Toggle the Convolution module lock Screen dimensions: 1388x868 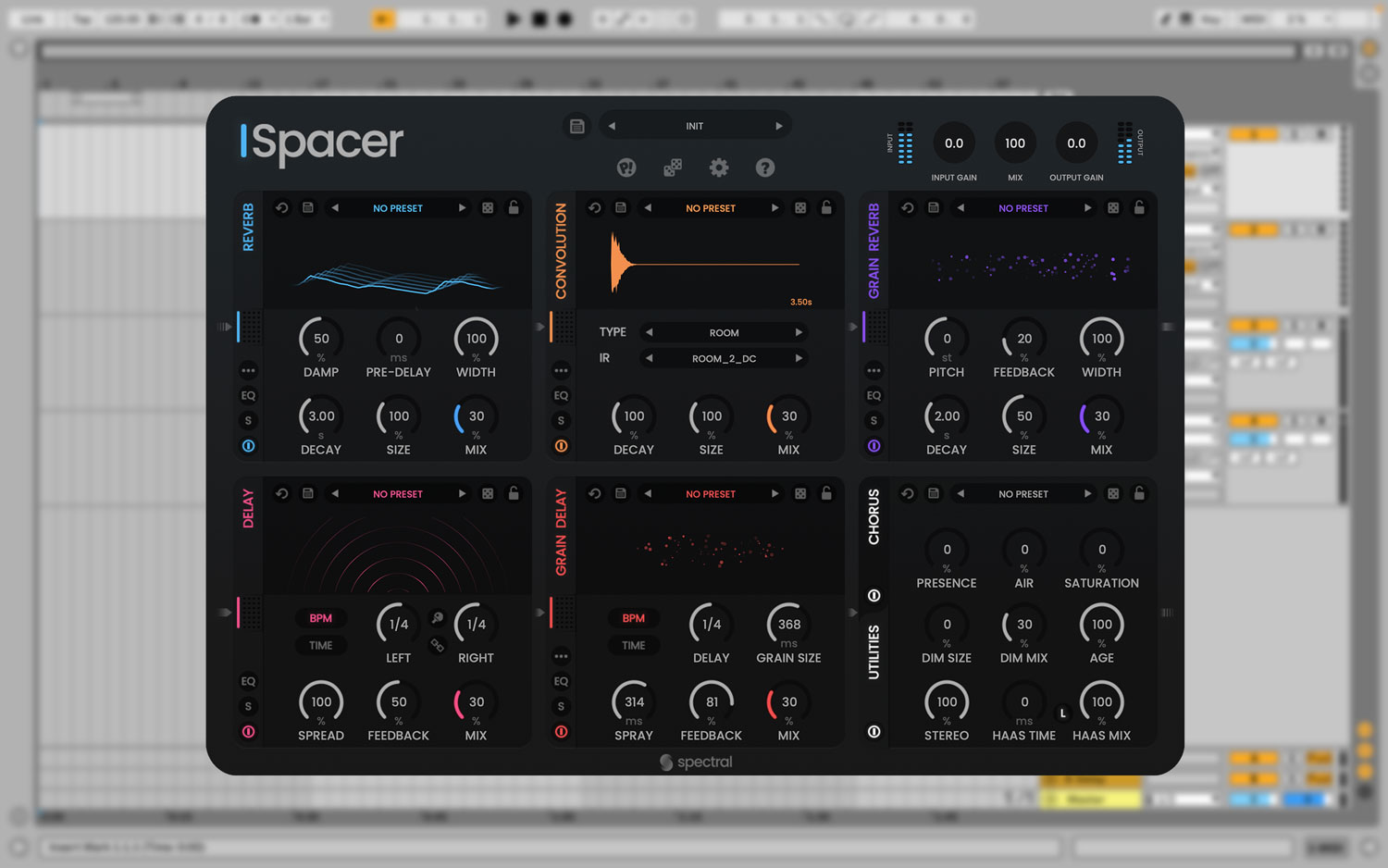(826, 208)
